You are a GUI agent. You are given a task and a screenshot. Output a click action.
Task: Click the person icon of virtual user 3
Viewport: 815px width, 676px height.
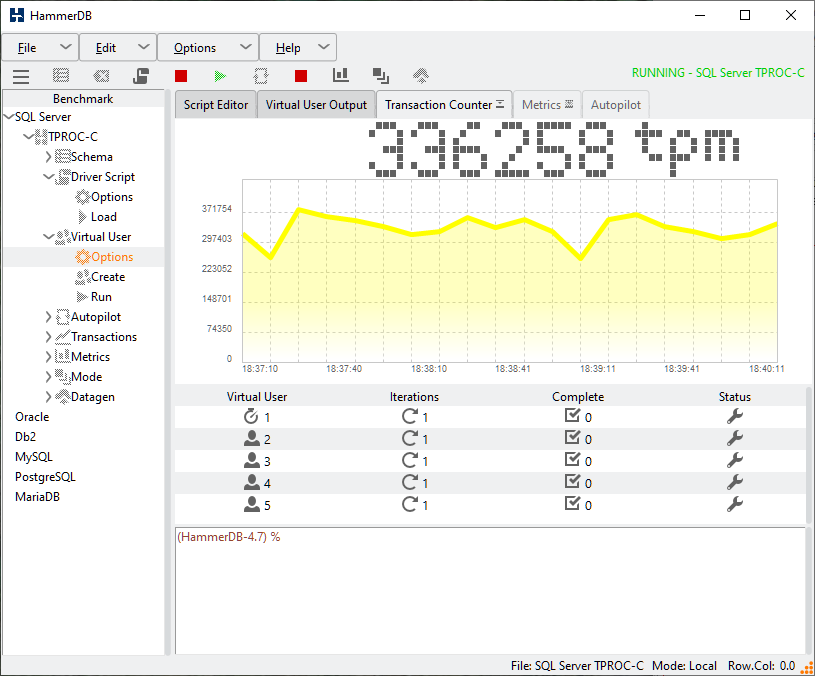[252, 460]
